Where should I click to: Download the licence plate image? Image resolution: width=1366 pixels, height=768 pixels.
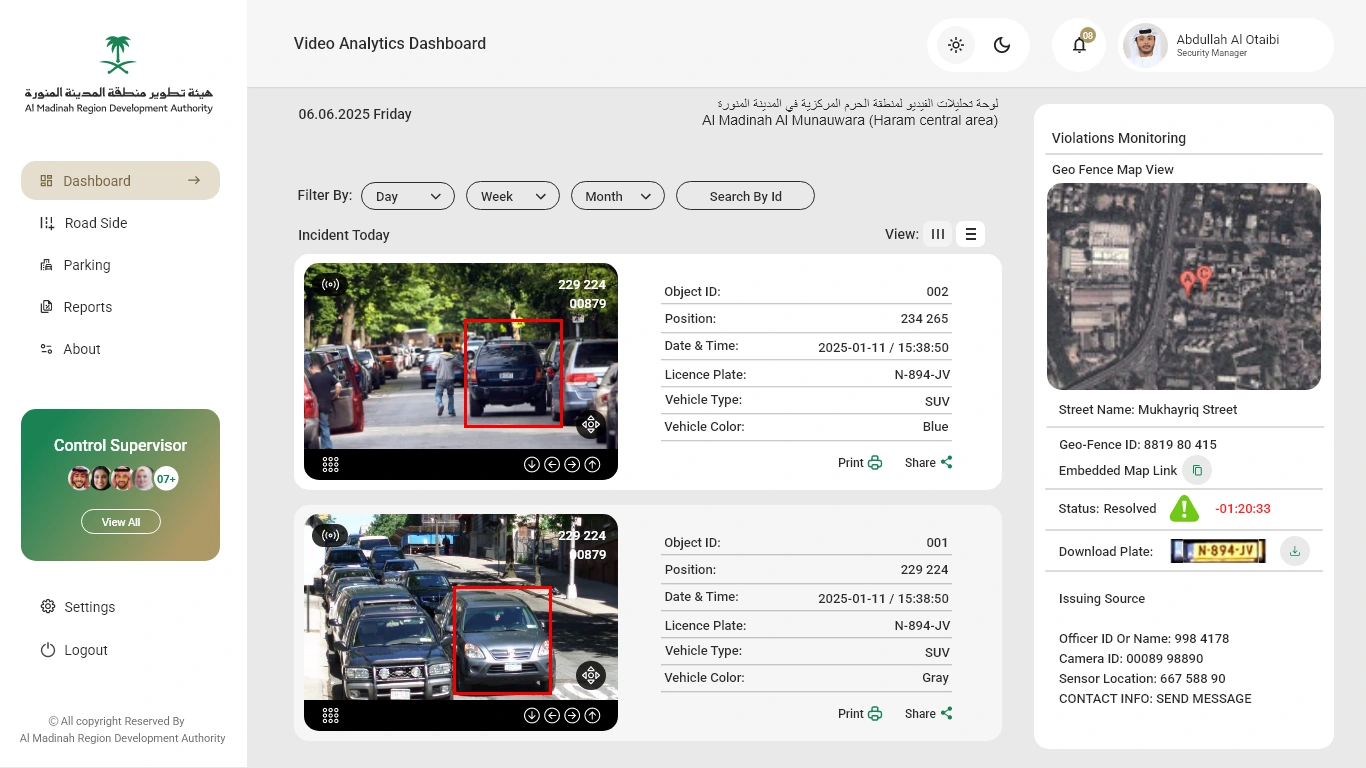click(1295, 551)
